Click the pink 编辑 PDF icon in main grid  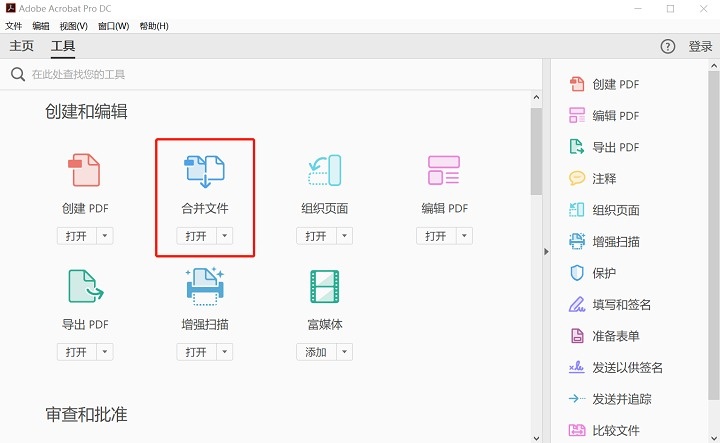coord(444,170)
